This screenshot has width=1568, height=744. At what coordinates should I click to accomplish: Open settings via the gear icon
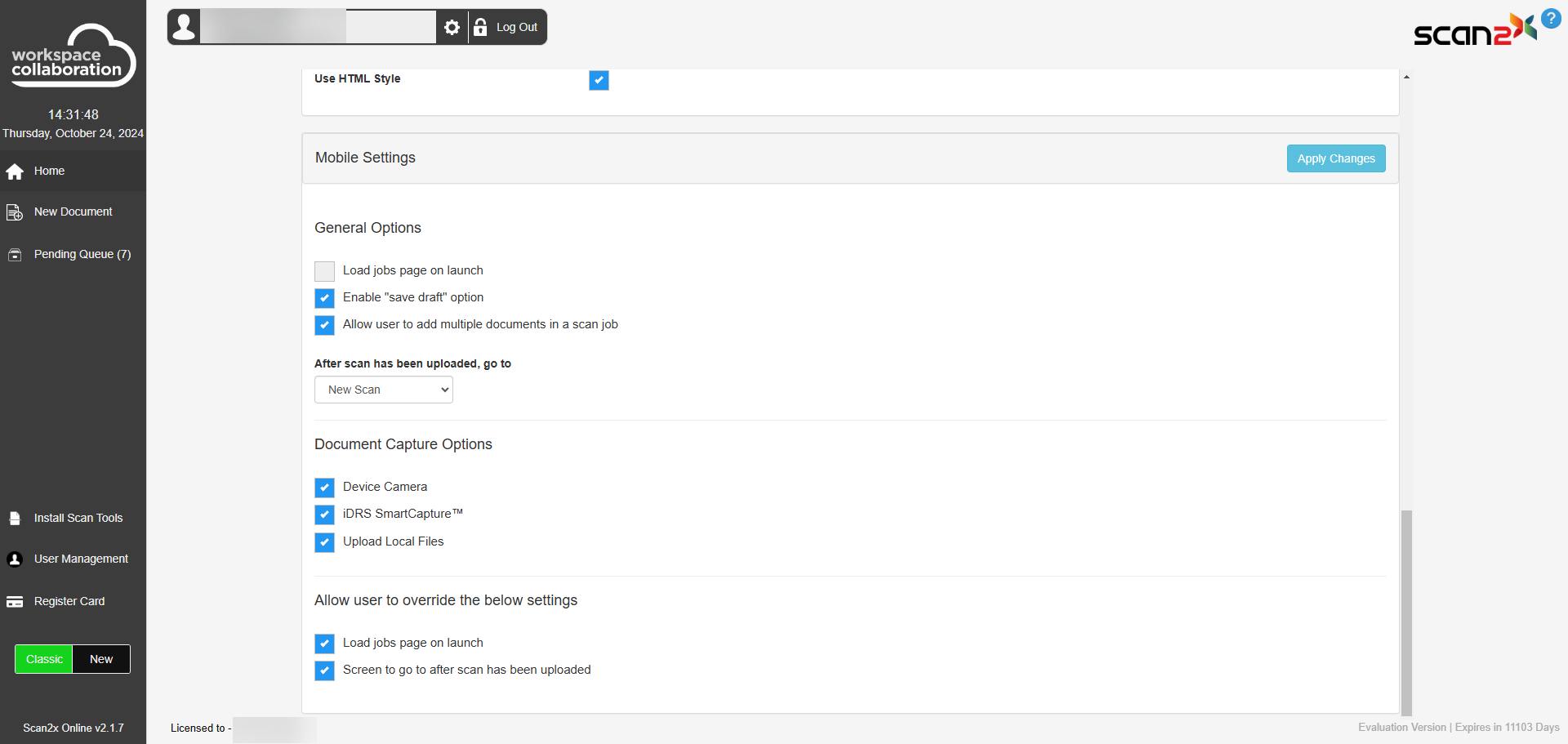(452, 28)
